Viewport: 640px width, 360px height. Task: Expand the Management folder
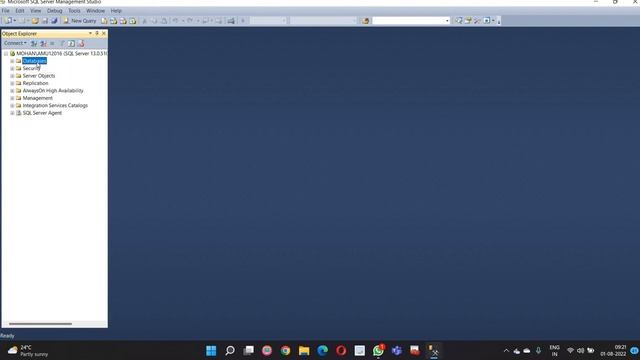(12, 98)
